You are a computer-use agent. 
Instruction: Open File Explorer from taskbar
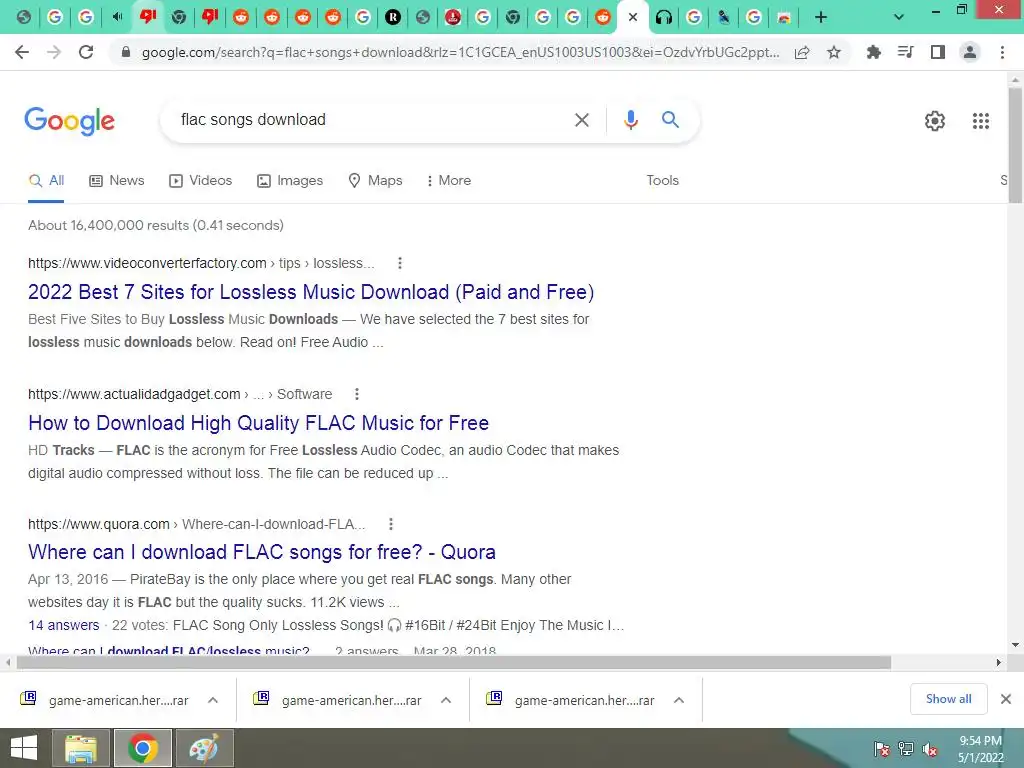(x=80, y=748)
